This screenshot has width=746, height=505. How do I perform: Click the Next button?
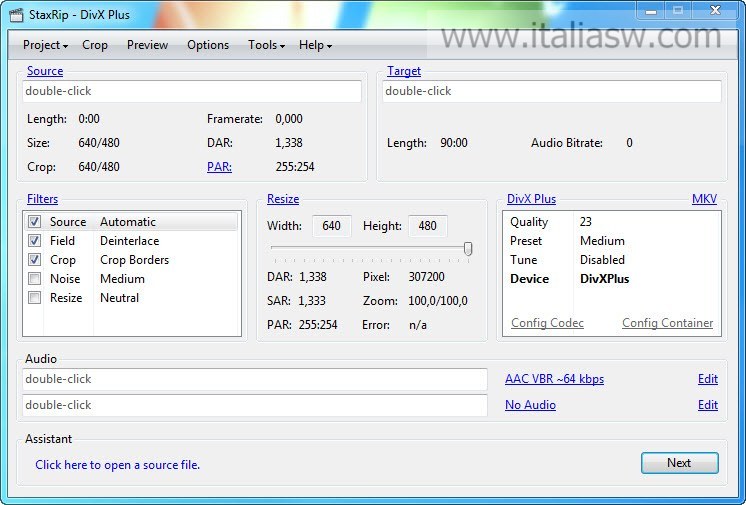tap(679, 463)
